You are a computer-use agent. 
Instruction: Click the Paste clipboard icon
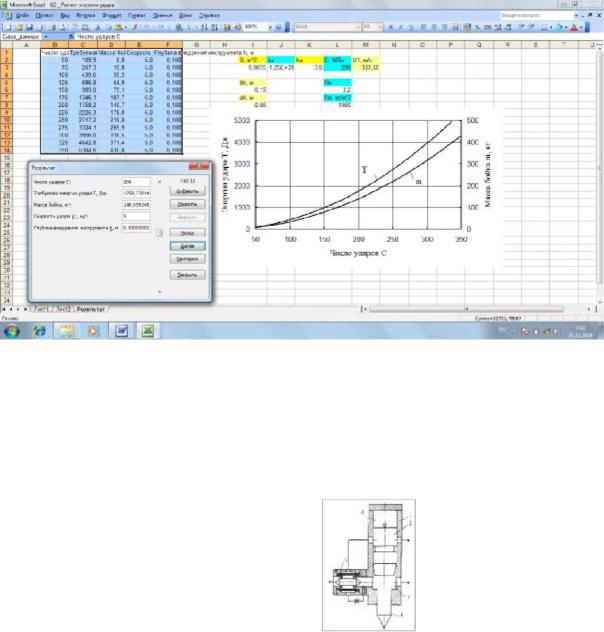118,27
